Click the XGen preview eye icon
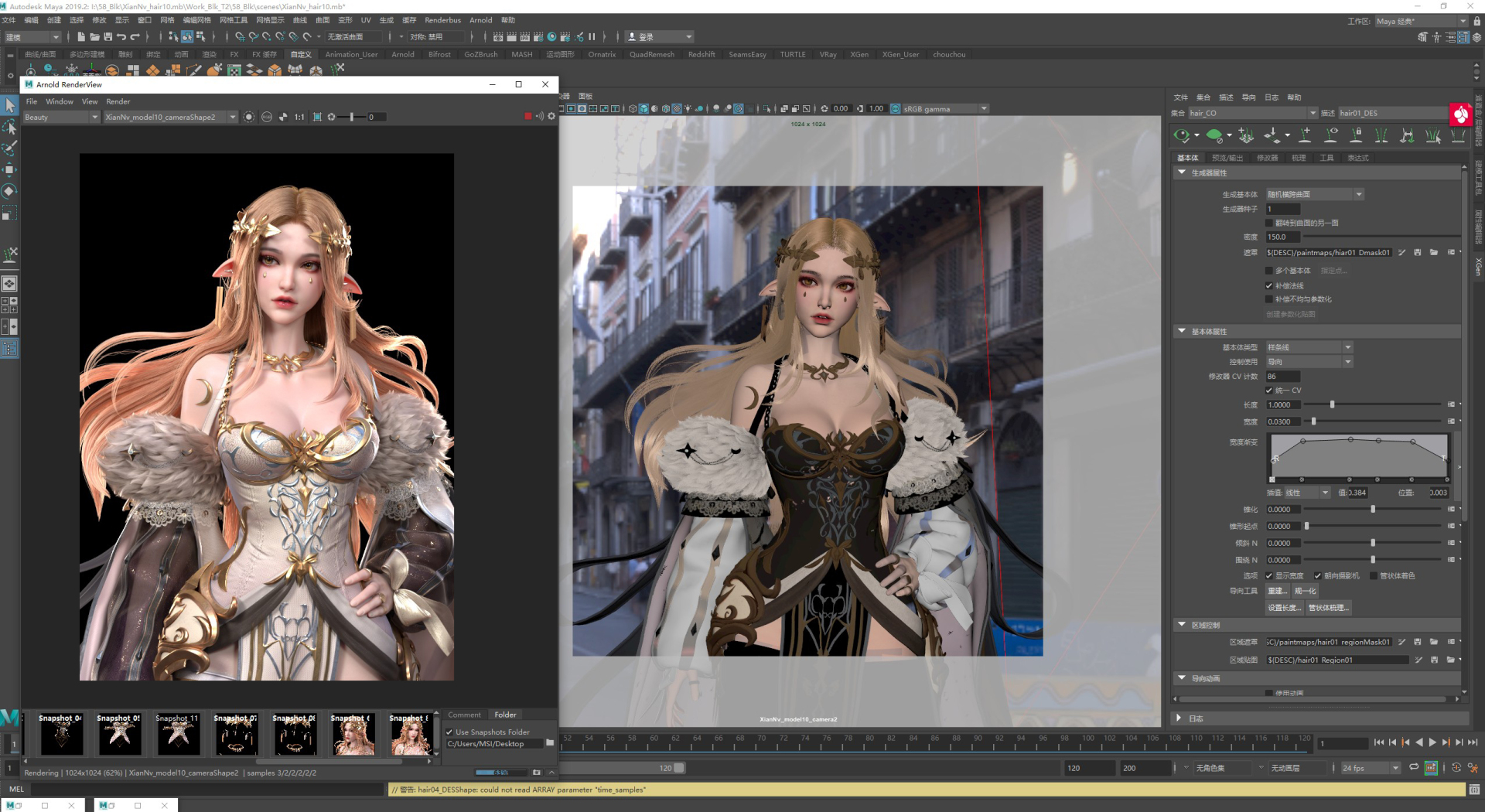The image size is (1485, 812). tap(1181, 136)
